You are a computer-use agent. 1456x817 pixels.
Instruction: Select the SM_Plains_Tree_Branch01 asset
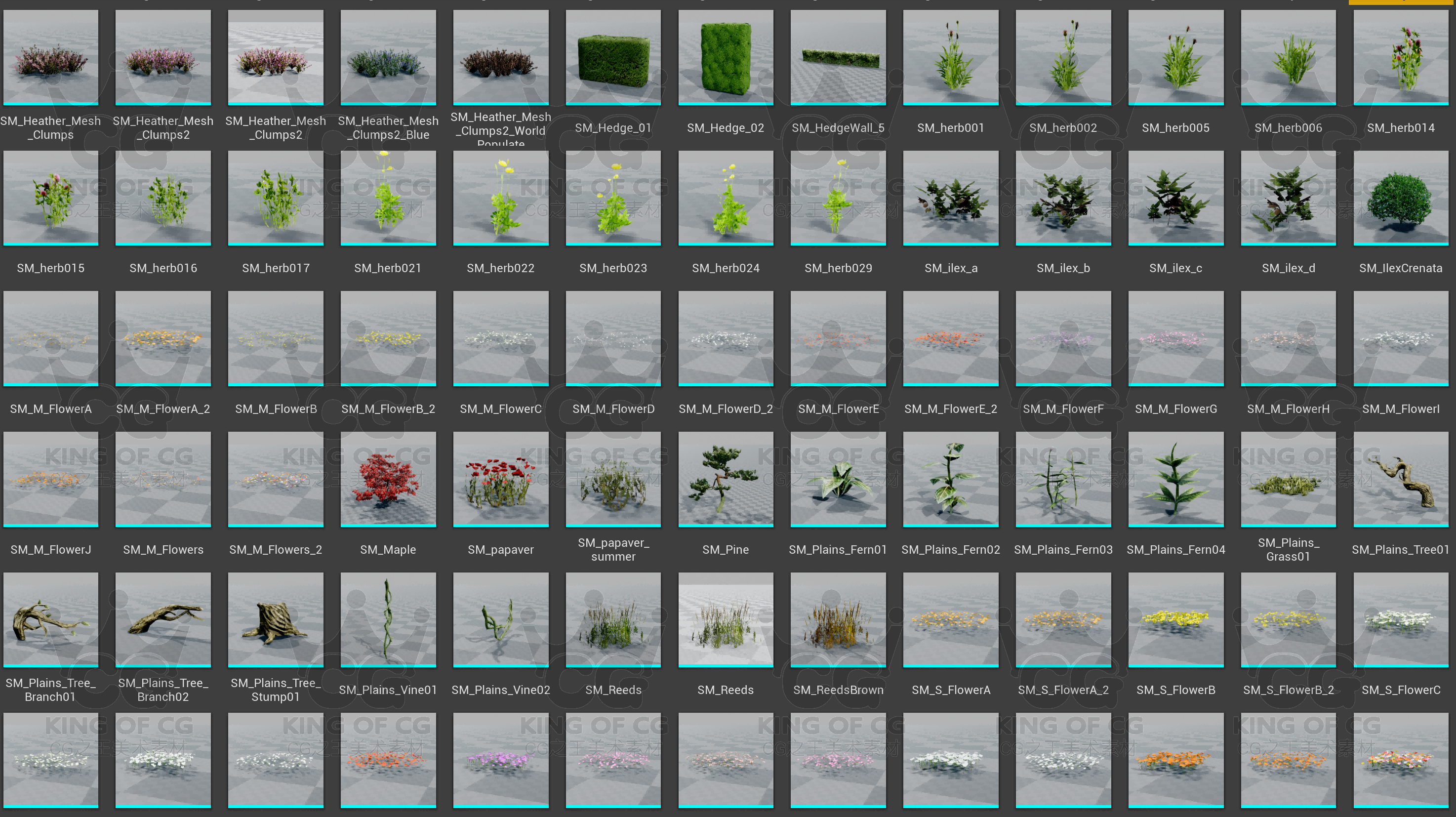[x=50, y=619]
